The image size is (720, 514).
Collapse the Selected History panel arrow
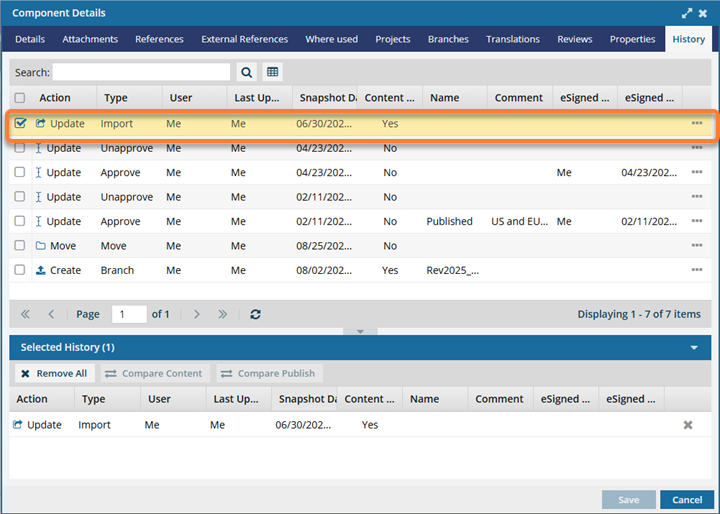click(x=694, y=348)
